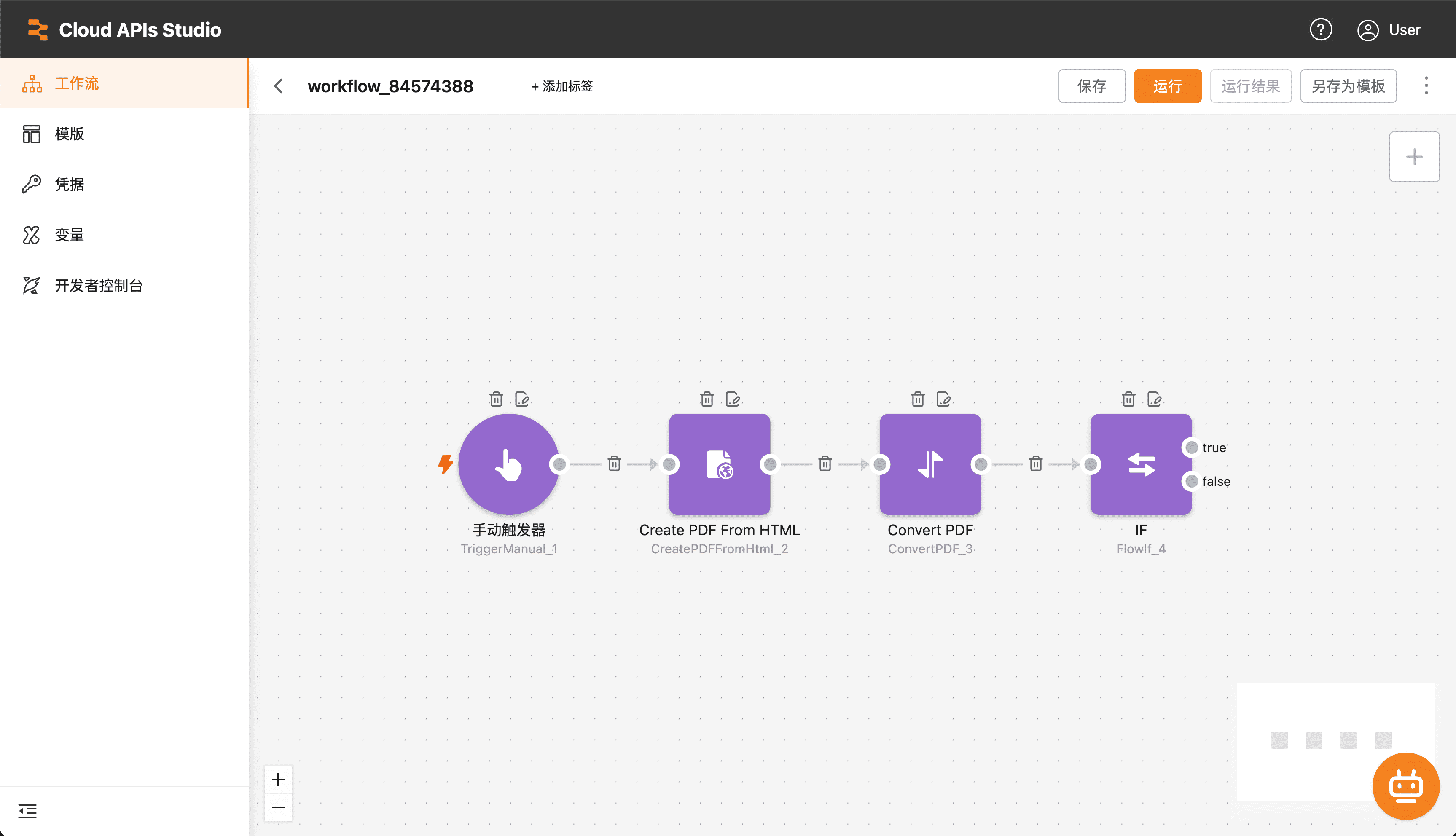Click the Convert PDF input port
The width and height of the screenshot is (1456, 836).
pos(880,464)
